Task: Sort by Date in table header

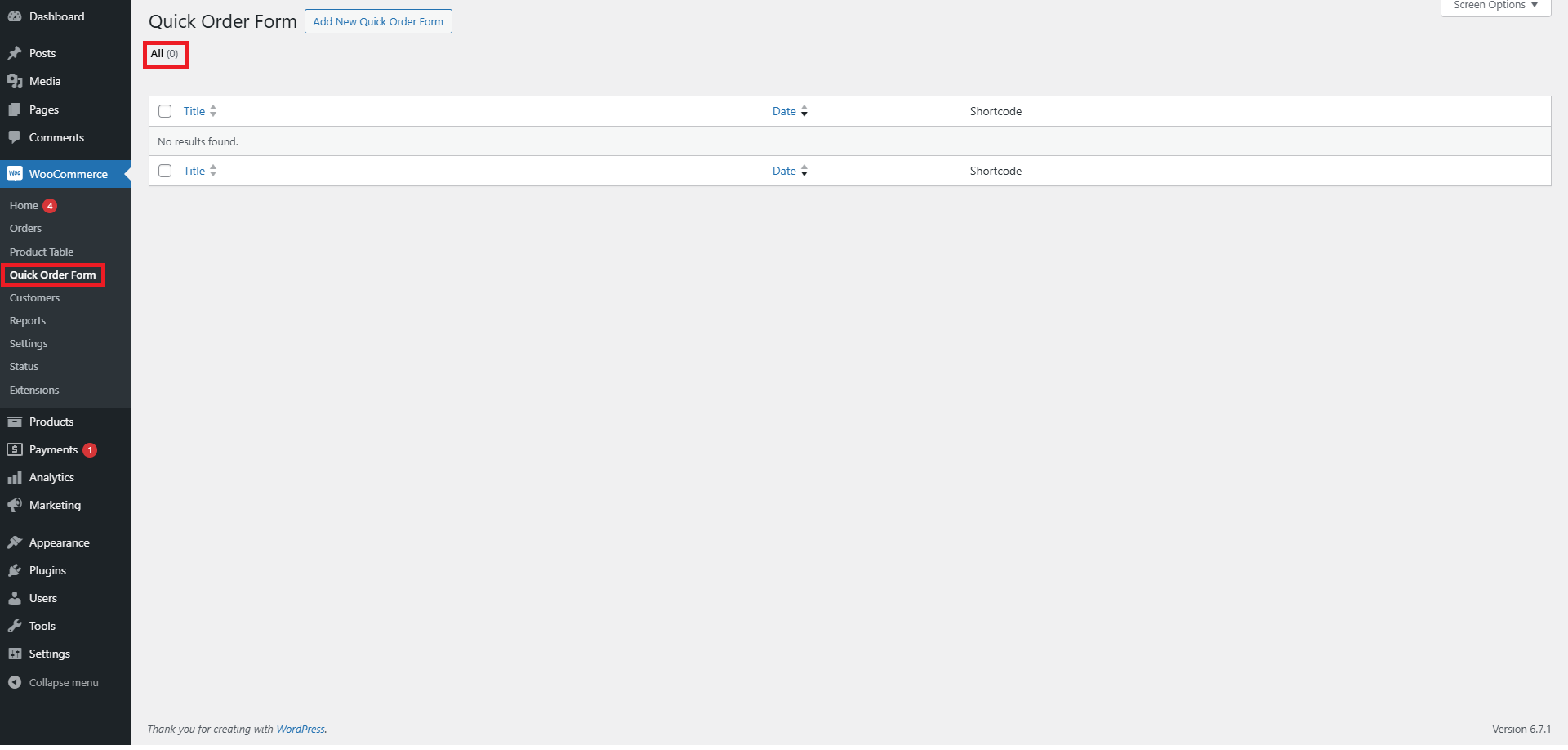Action: 790,111
